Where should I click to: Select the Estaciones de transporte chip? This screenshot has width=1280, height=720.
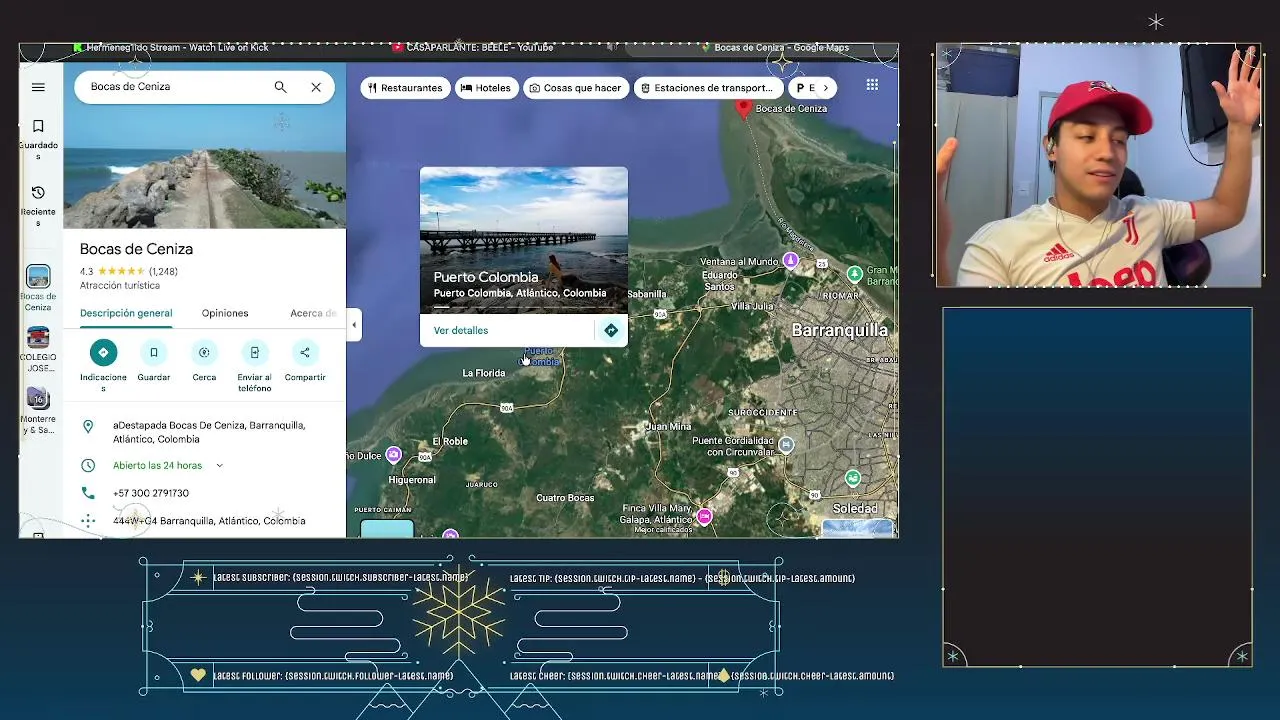(x=707, y=88)
